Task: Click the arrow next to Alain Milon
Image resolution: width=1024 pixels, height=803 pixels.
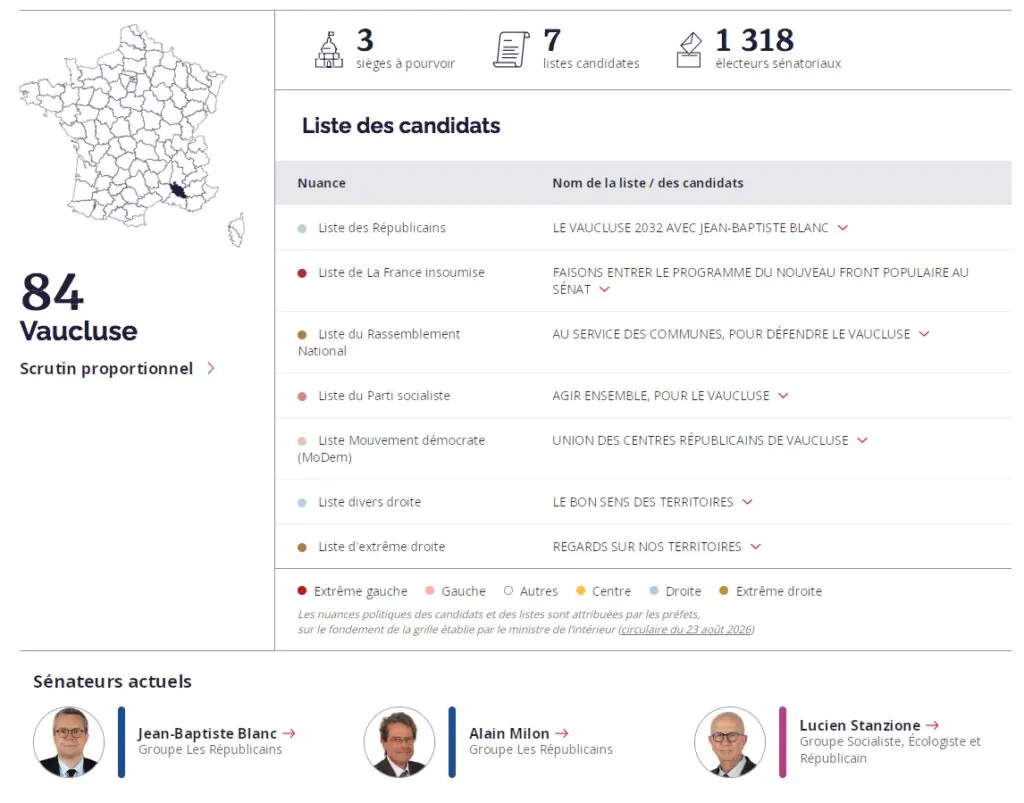Action: (562, 734)
